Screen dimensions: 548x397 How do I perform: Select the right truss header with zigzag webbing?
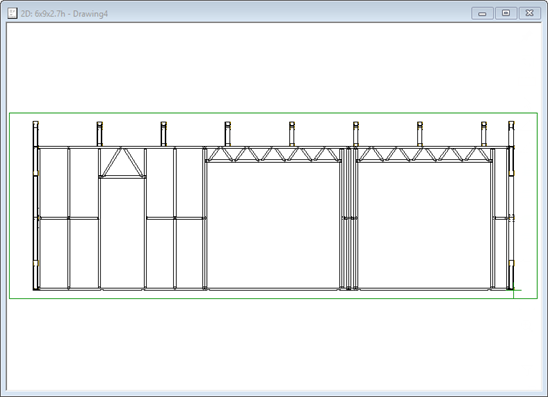(424, 154)
